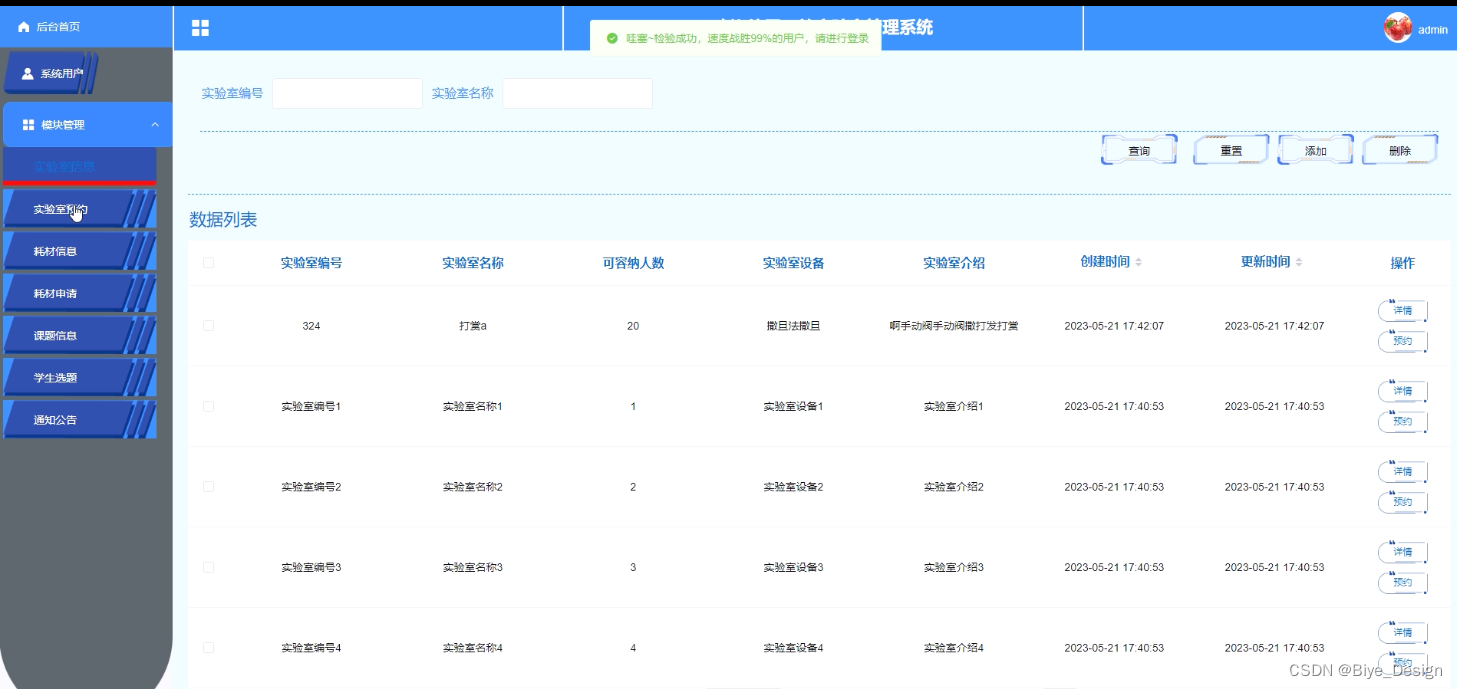Open the 系统用户 menu
The height and width of the screenshot is (689, 1457).
(x=50, y=74)
